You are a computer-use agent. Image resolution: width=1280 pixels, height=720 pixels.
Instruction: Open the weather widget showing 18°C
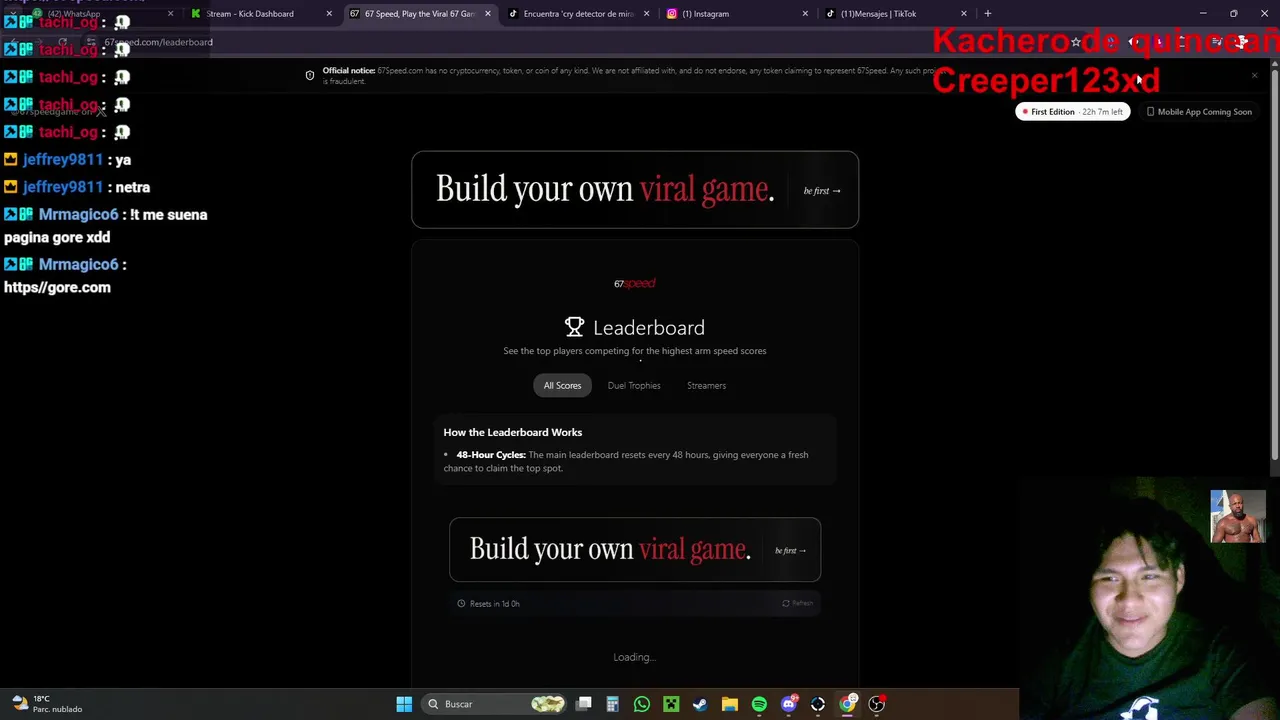pos(48,704)
